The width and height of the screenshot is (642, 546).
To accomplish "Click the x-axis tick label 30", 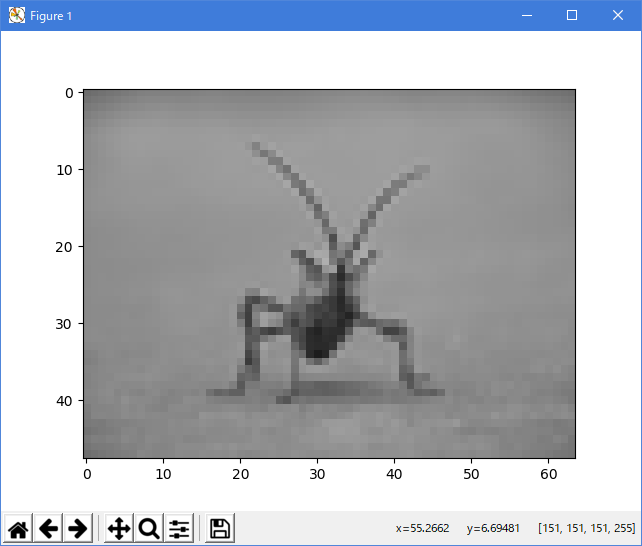I will (317, 474).
